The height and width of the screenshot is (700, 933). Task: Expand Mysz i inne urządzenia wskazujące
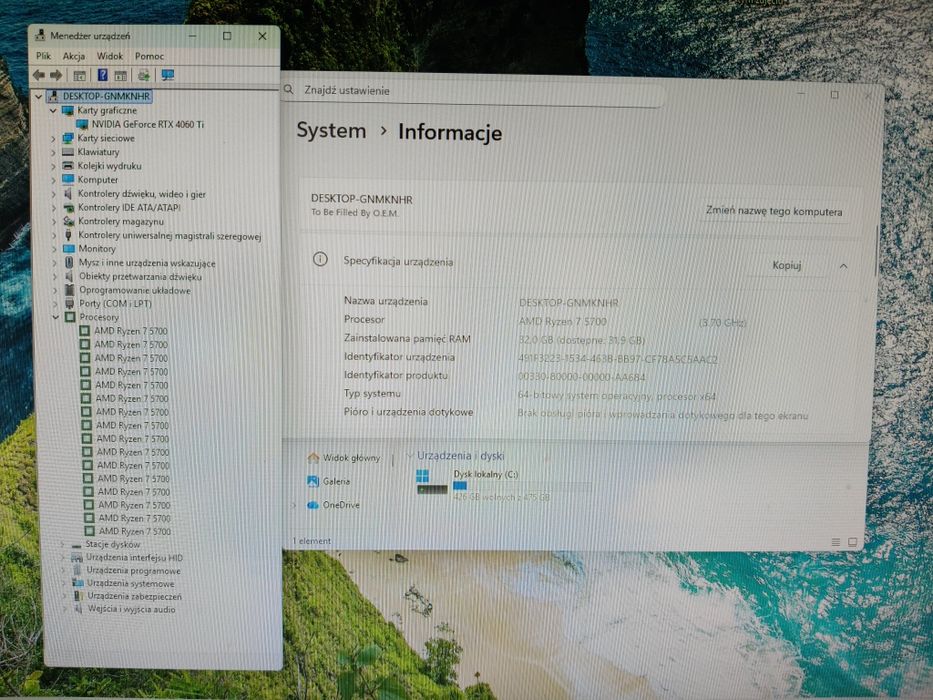55,262
